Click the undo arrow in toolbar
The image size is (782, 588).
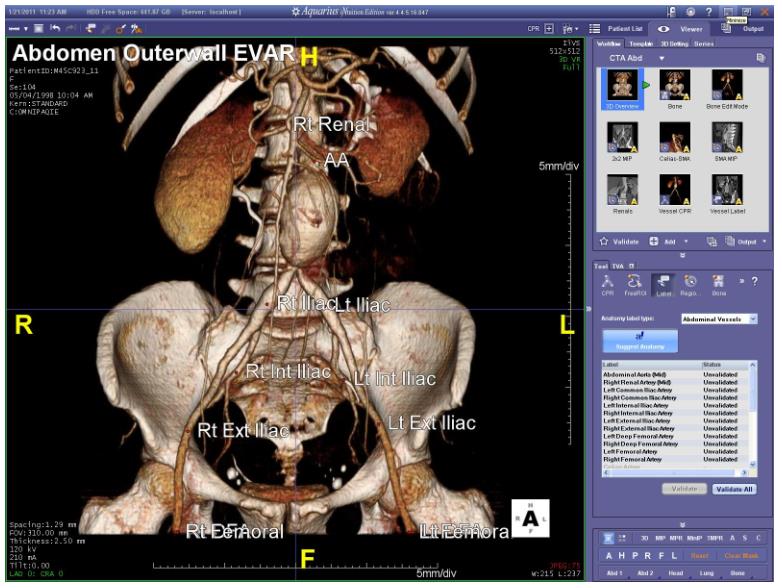click(54, 29)
